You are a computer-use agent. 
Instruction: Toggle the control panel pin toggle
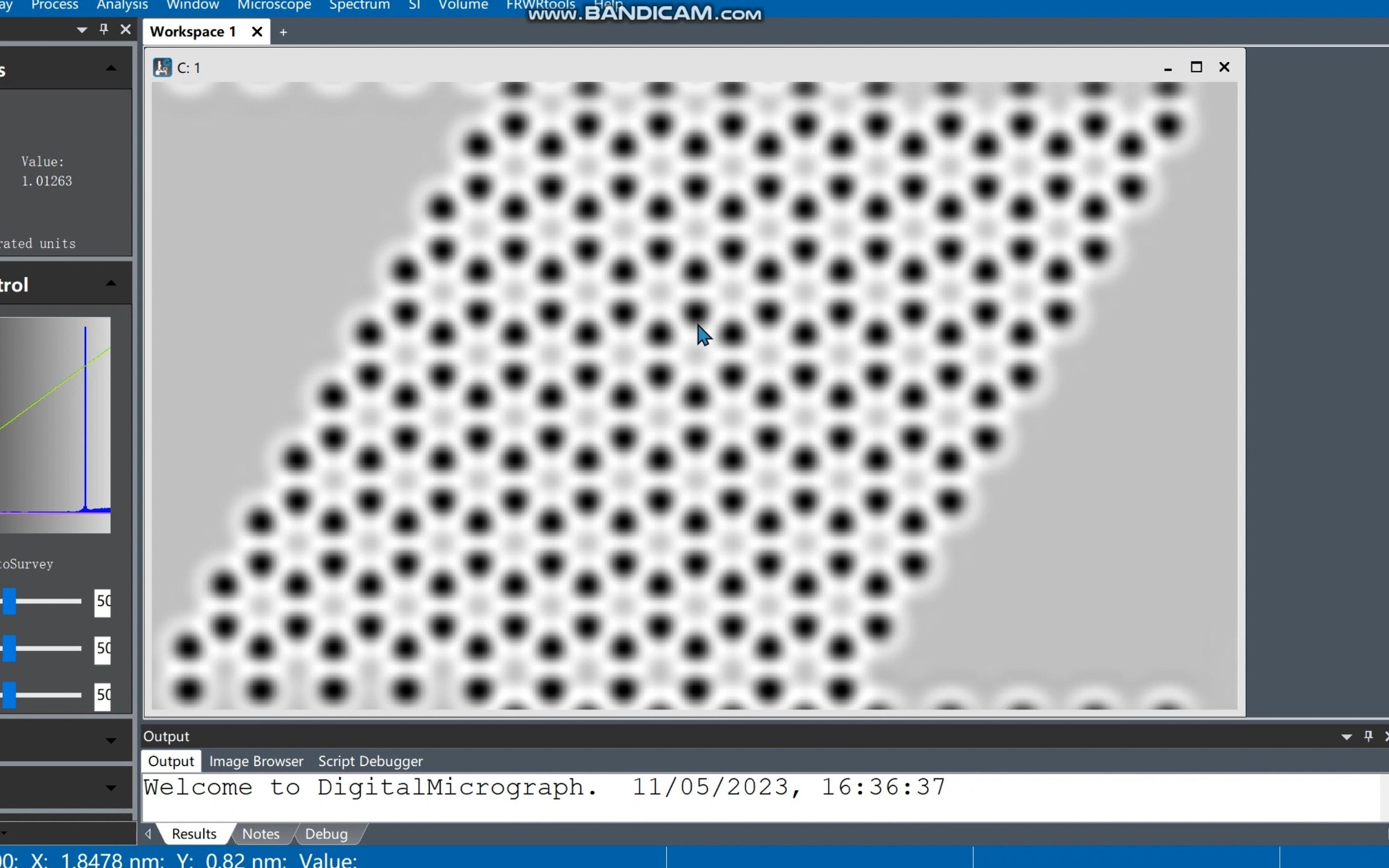point(103,30)
